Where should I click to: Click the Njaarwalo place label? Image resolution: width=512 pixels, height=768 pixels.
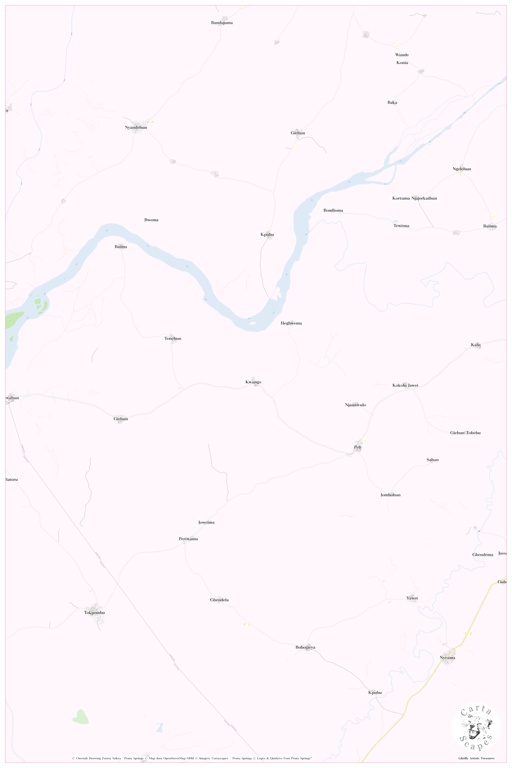(355, 405)
